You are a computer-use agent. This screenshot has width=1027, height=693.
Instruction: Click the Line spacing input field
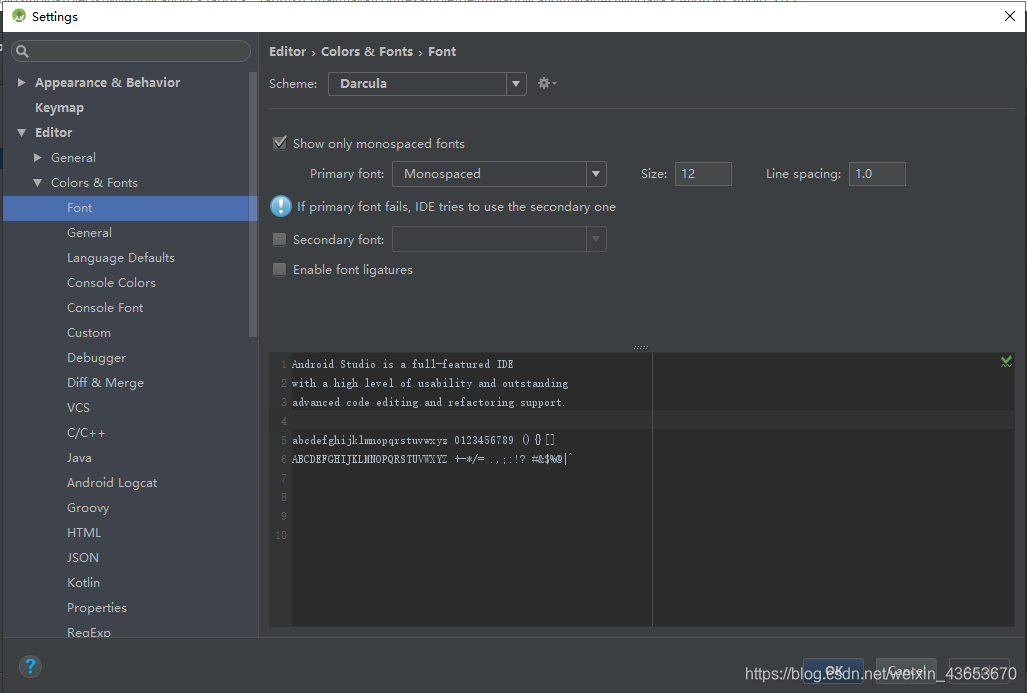point(877,174)
